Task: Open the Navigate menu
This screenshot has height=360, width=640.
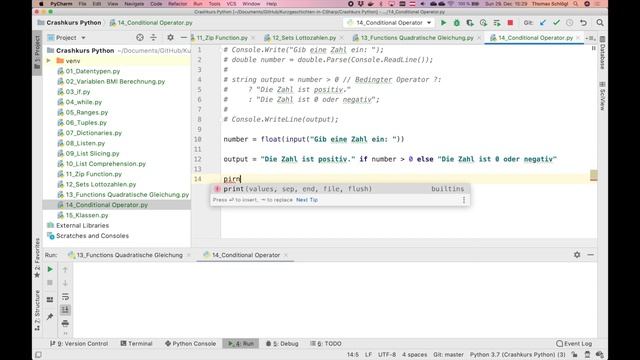Action: pos(134,4)
